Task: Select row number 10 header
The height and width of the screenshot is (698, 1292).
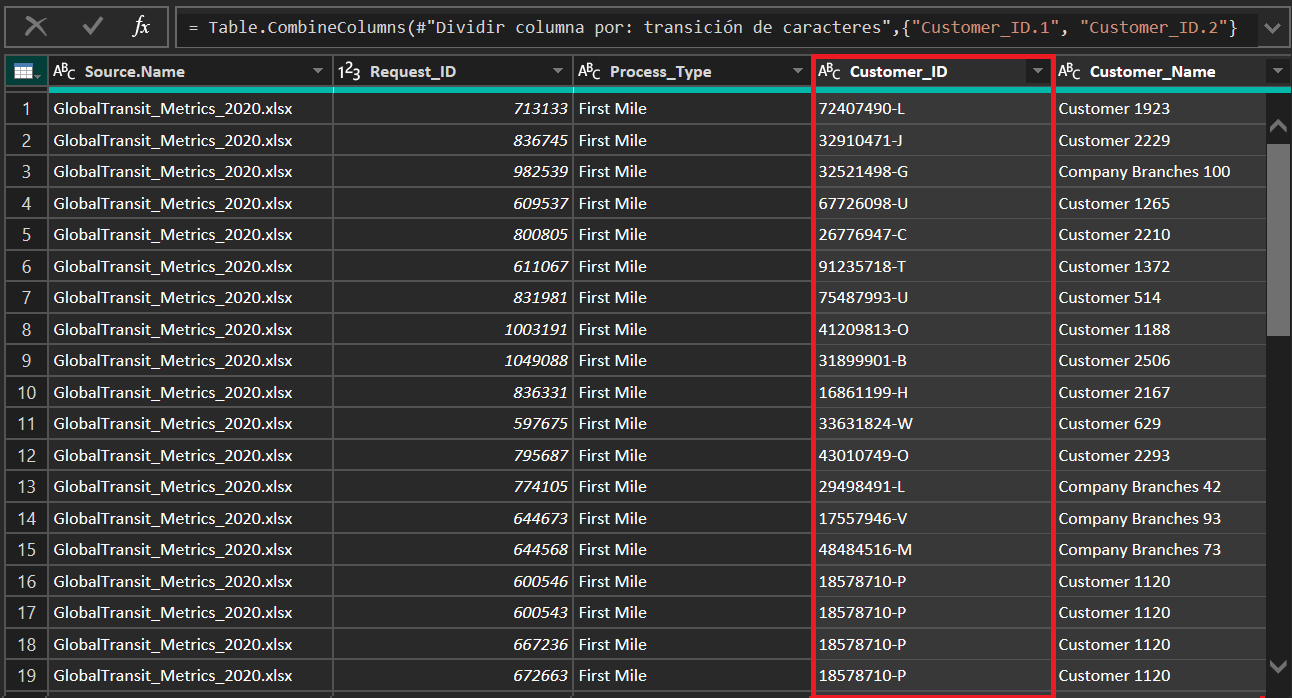Action: (x=26, y=392)
